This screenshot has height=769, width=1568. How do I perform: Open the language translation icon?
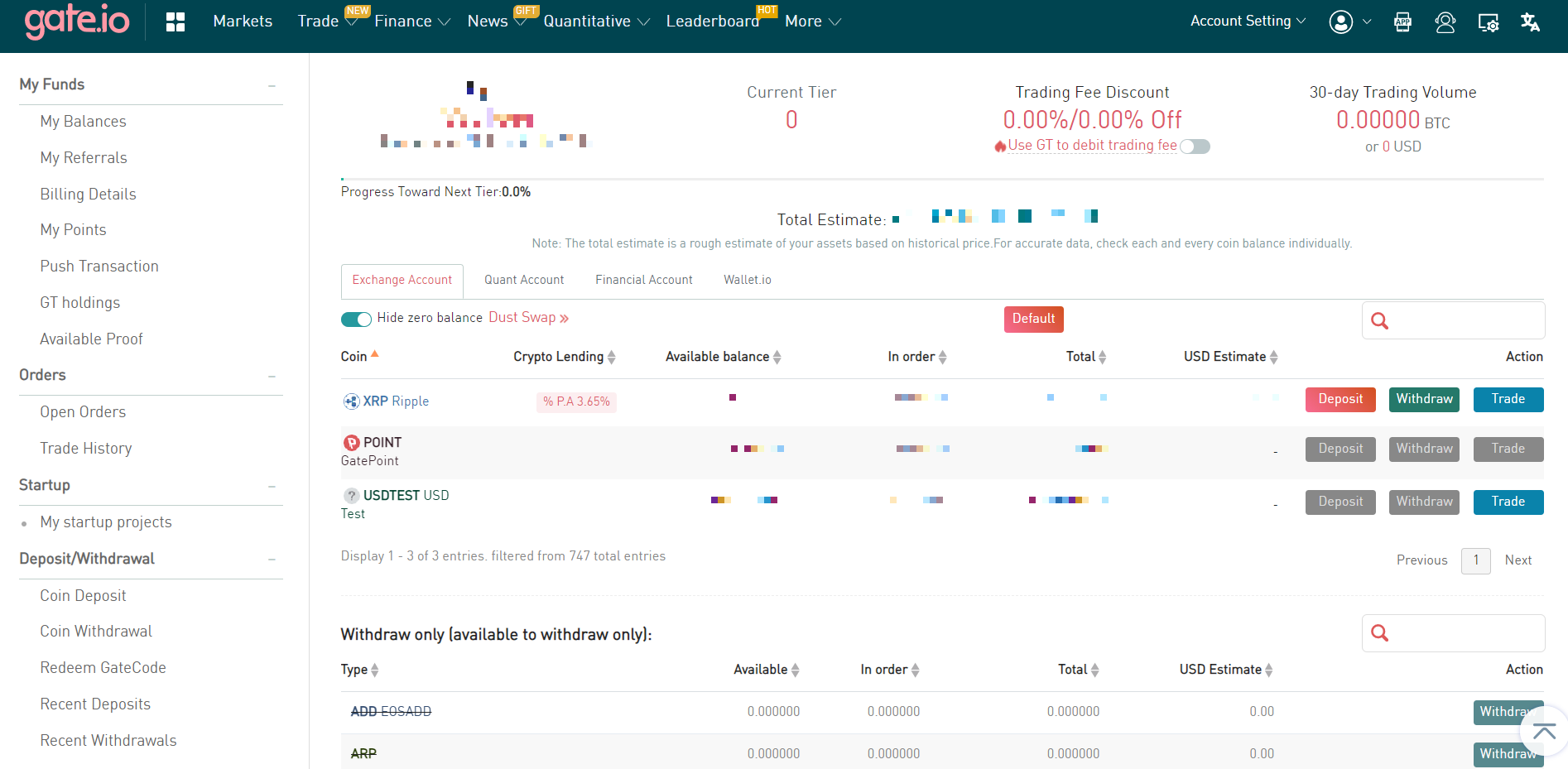click(1530, 22)
